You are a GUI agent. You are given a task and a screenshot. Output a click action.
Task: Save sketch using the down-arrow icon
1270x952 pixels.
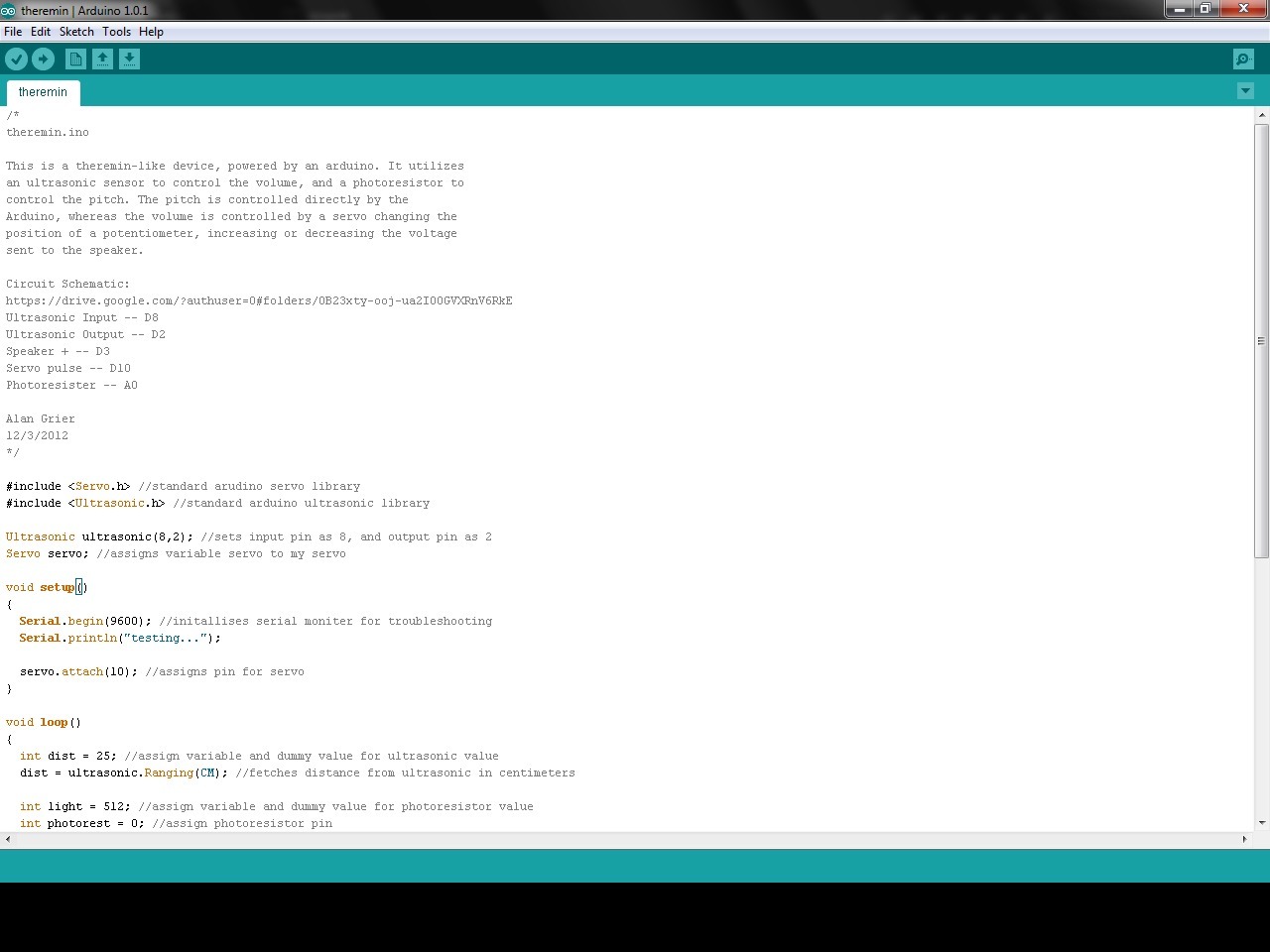[x=129, y=59]
